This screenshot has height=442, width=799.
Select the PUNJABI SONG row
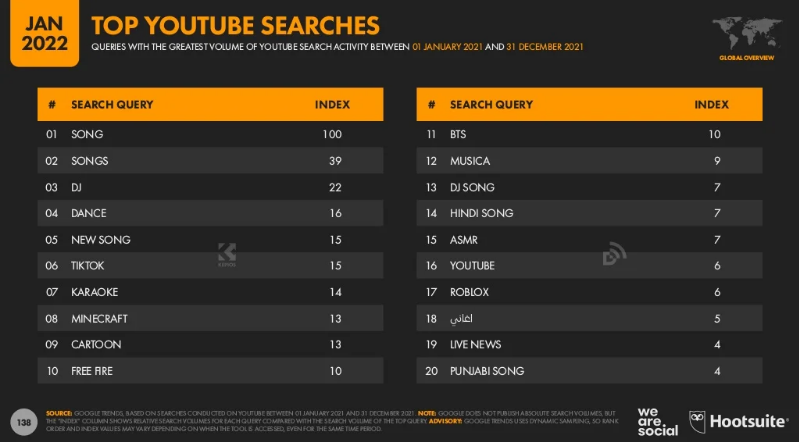[590, 371]
